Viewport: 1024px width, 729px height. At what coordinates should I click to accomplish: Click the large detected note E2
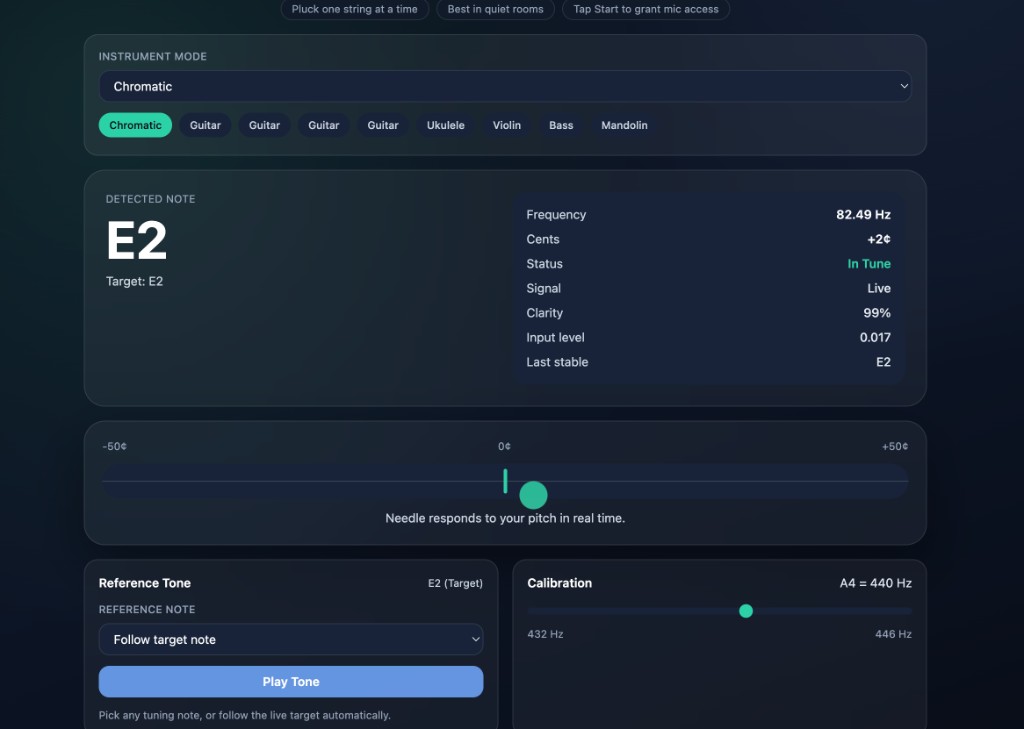point(137,241)
